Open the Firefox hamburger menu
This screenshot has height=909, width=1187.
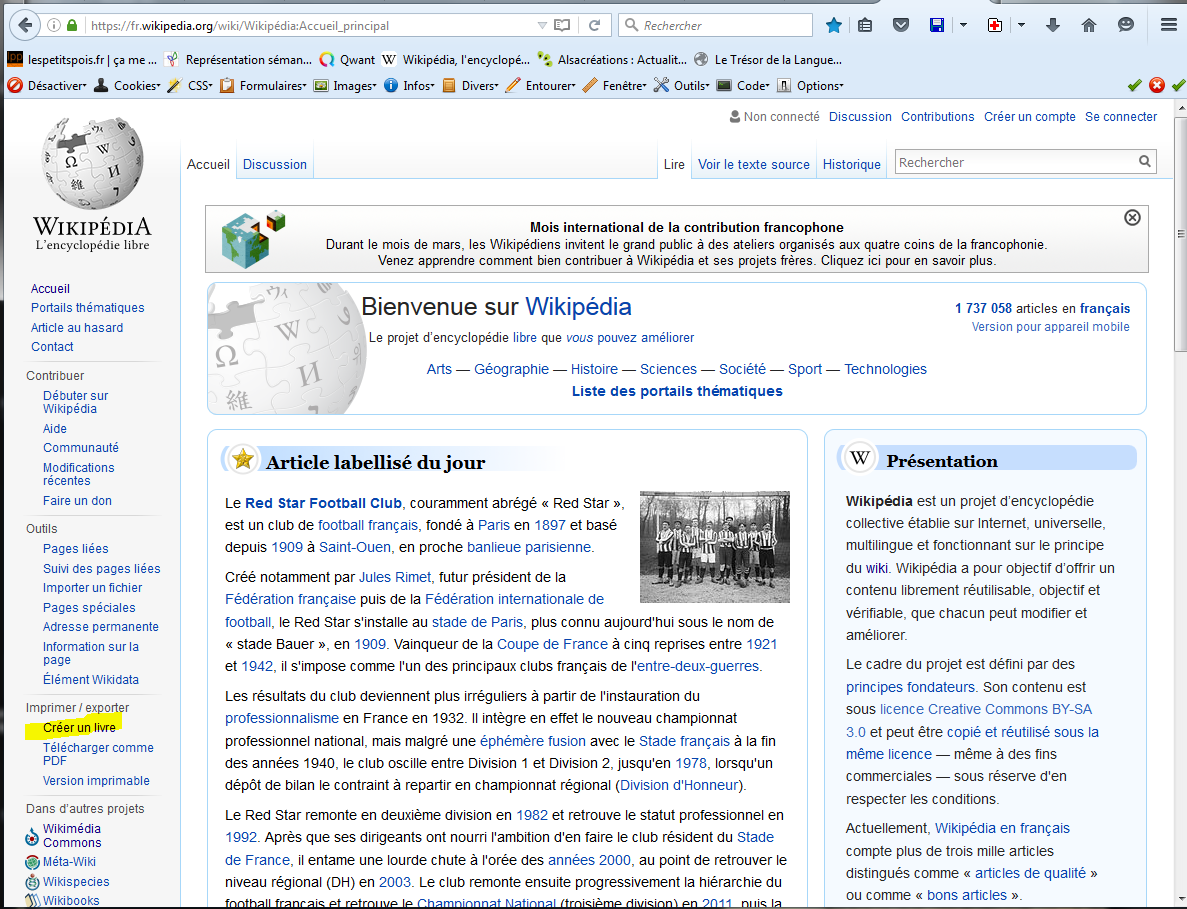[1168, 25]
